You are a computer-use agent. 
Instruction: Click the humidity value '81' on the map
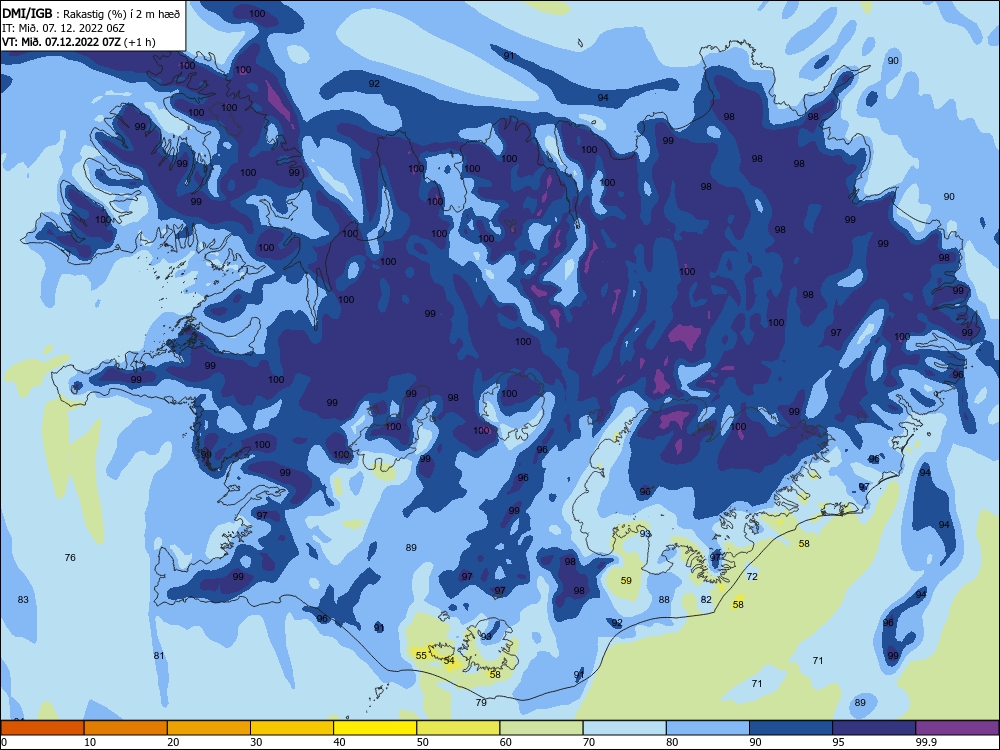159,656
